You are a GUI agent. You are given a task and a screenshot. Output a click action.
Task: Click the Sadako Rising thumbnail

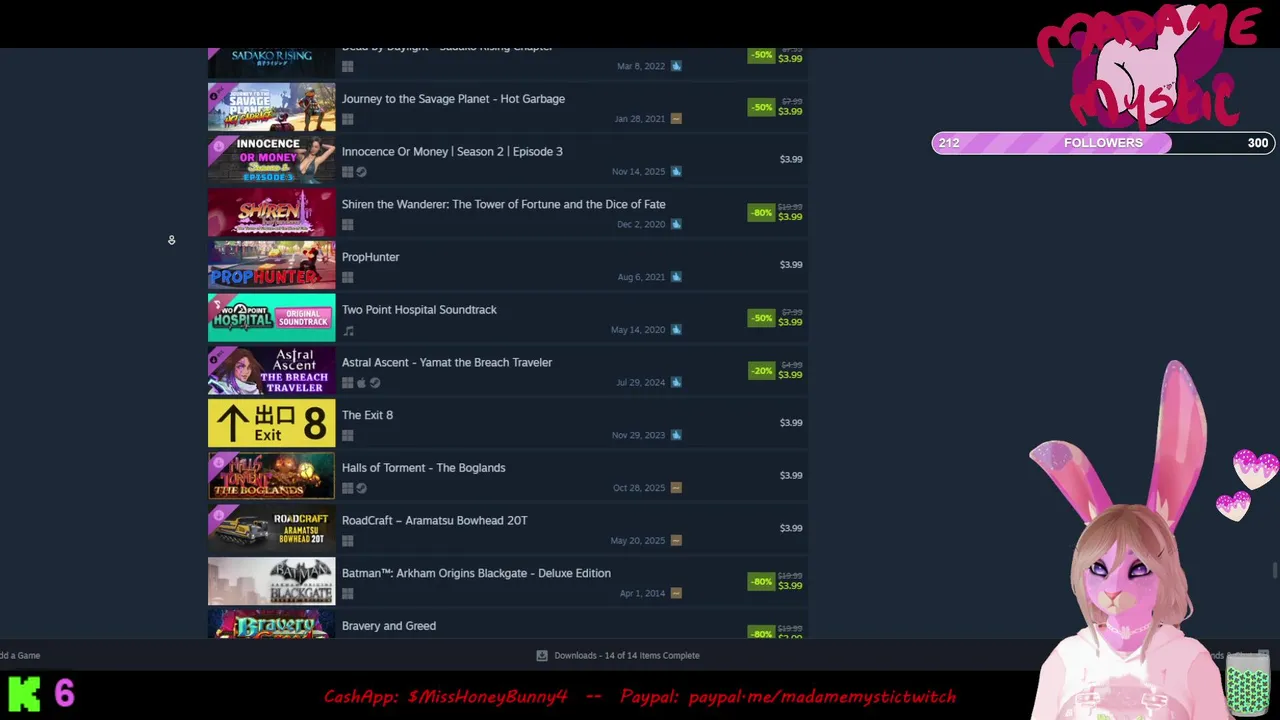(272, 62)
